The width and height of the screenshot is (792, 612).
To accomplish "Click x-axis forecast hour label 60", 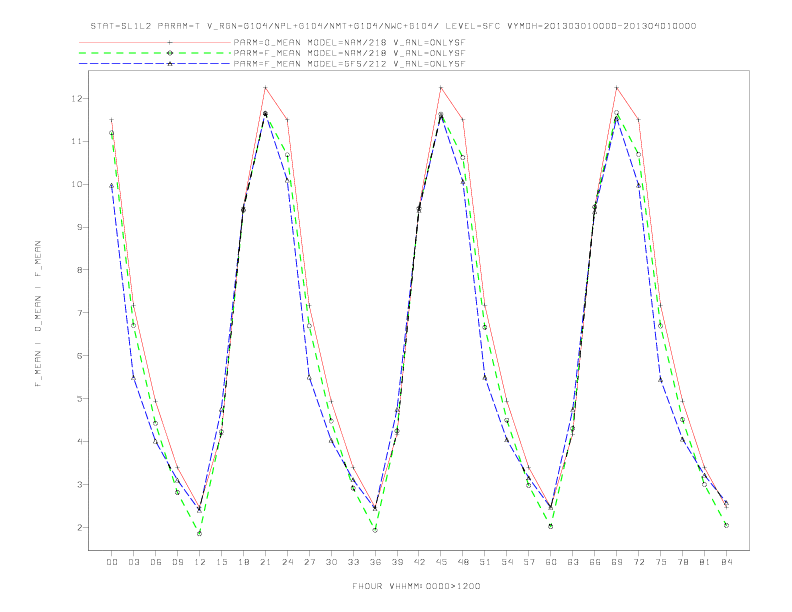I will click(x=551, y=562).
